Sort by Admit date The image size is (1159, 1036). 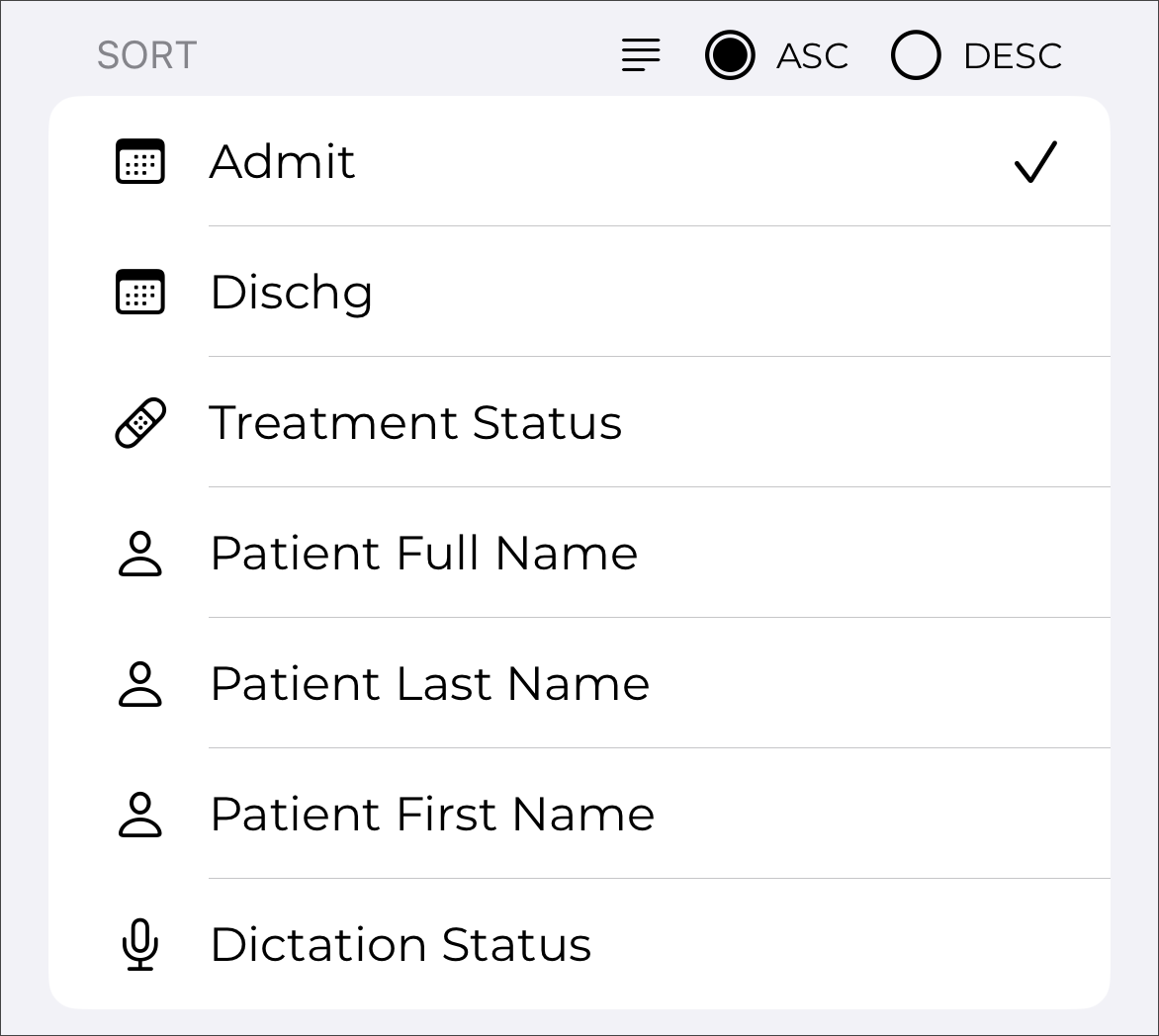pos(283,162)
